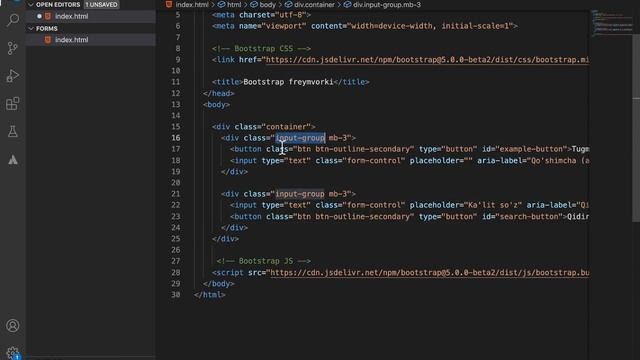Open the triangle-shaped activity bar icon
The image size is (640, 360).
(x=13, y=160)
